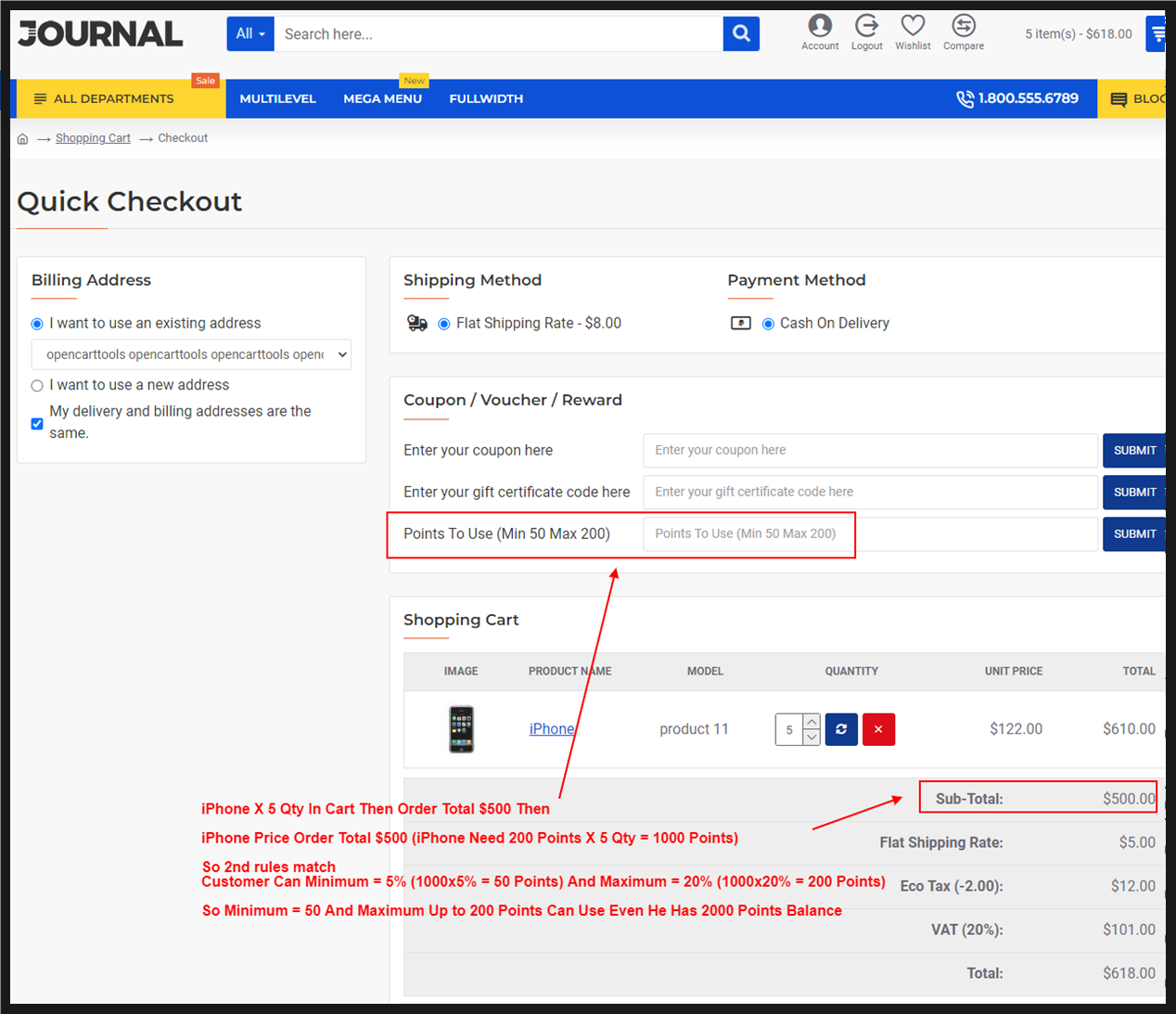The width and height of the screenshot is (1176, 1014).
Task: Open the Account icon
Action: point(820,26)
